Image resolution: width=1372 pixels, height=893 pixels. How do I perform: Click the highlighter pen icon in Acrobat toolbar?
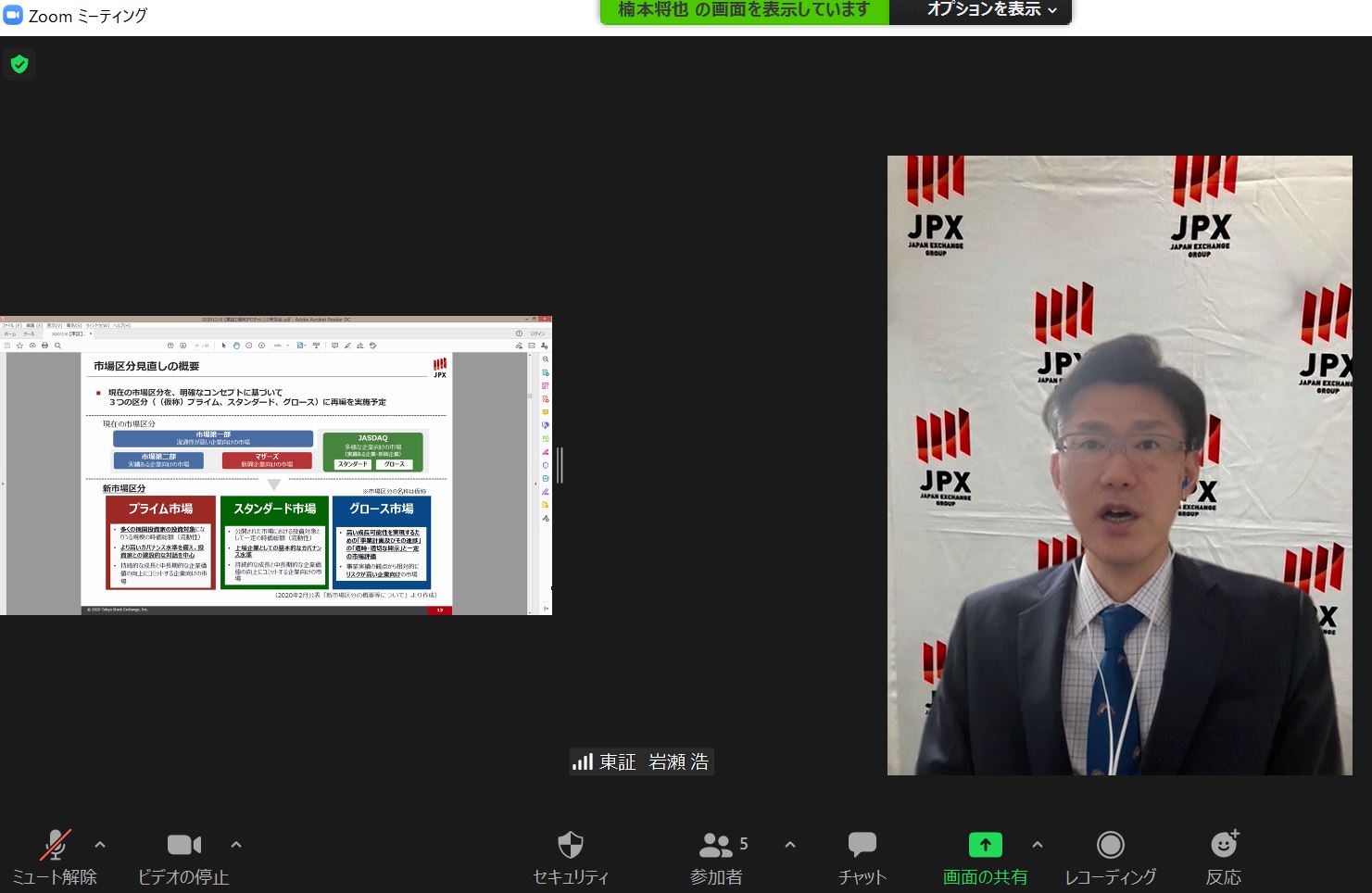click(x=347, y=346)
